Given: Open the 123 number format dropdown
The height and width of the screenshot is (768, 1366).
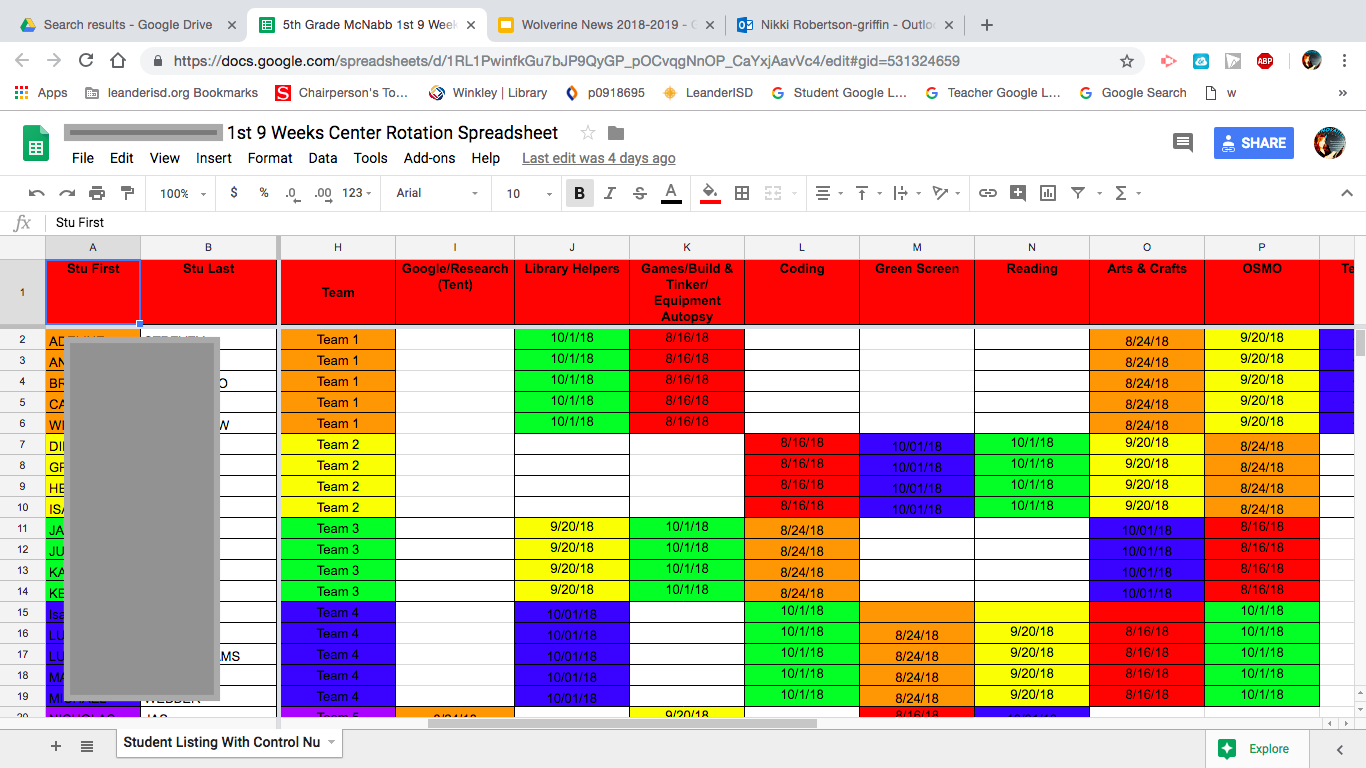Looking at the screenshot, I should [357, 193].
